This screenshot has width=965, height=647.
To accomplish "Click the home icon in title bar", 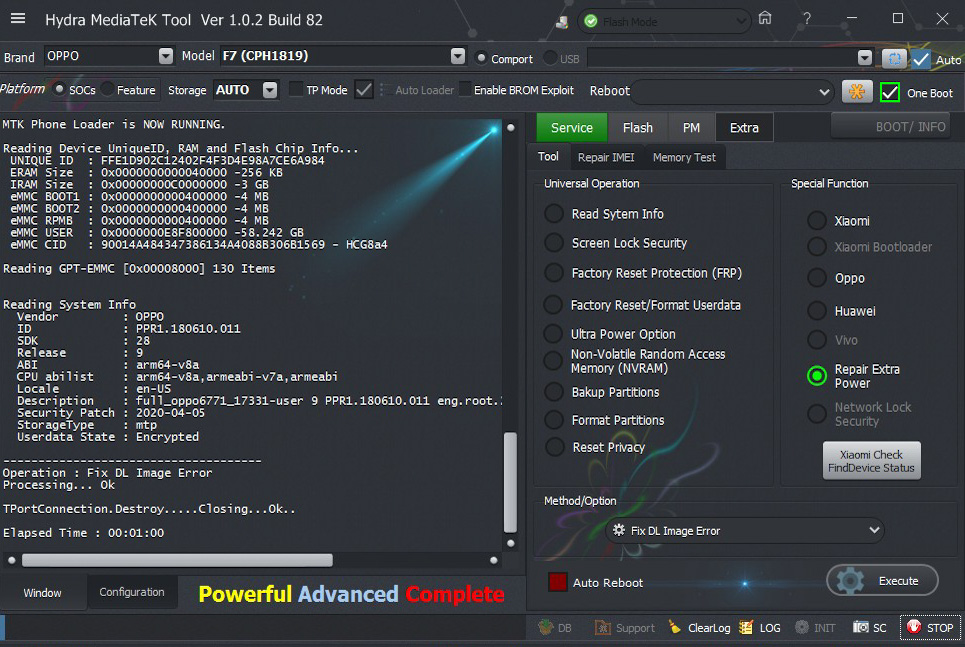I will 765,19.
